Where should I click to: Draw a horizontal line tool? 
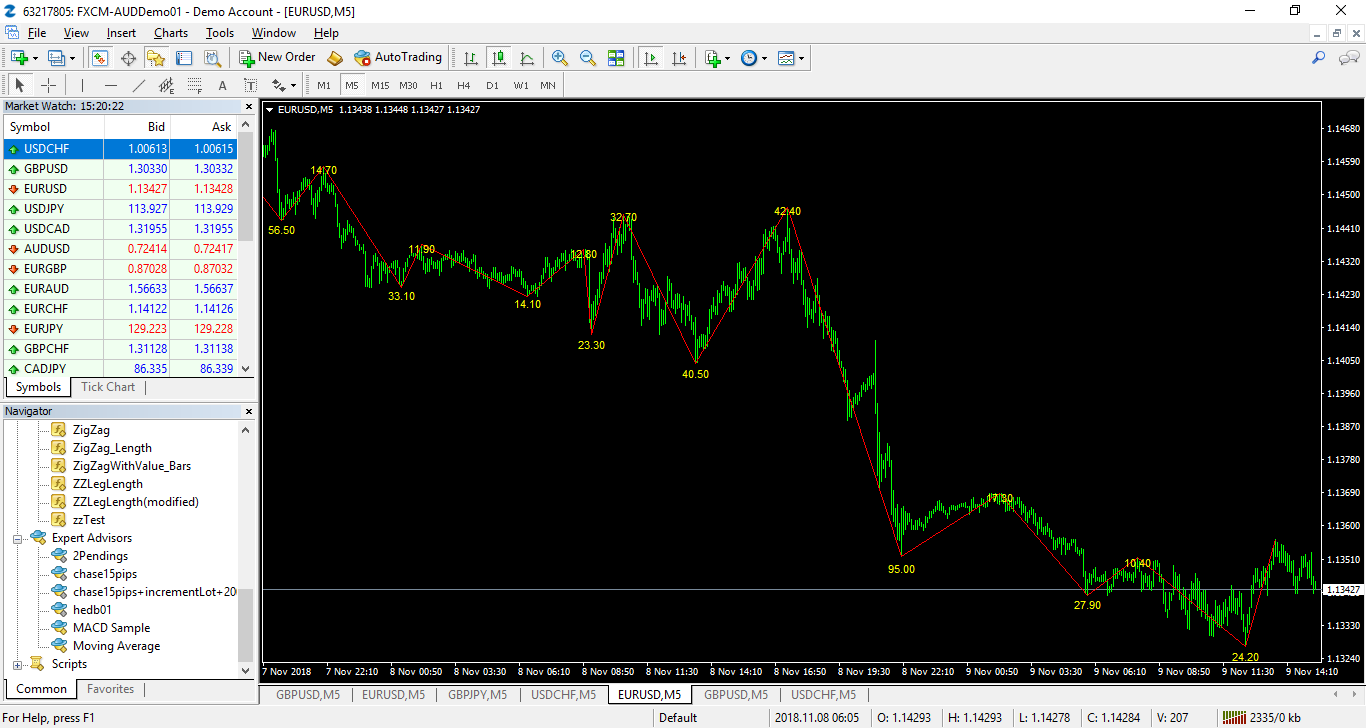(110, 85)
